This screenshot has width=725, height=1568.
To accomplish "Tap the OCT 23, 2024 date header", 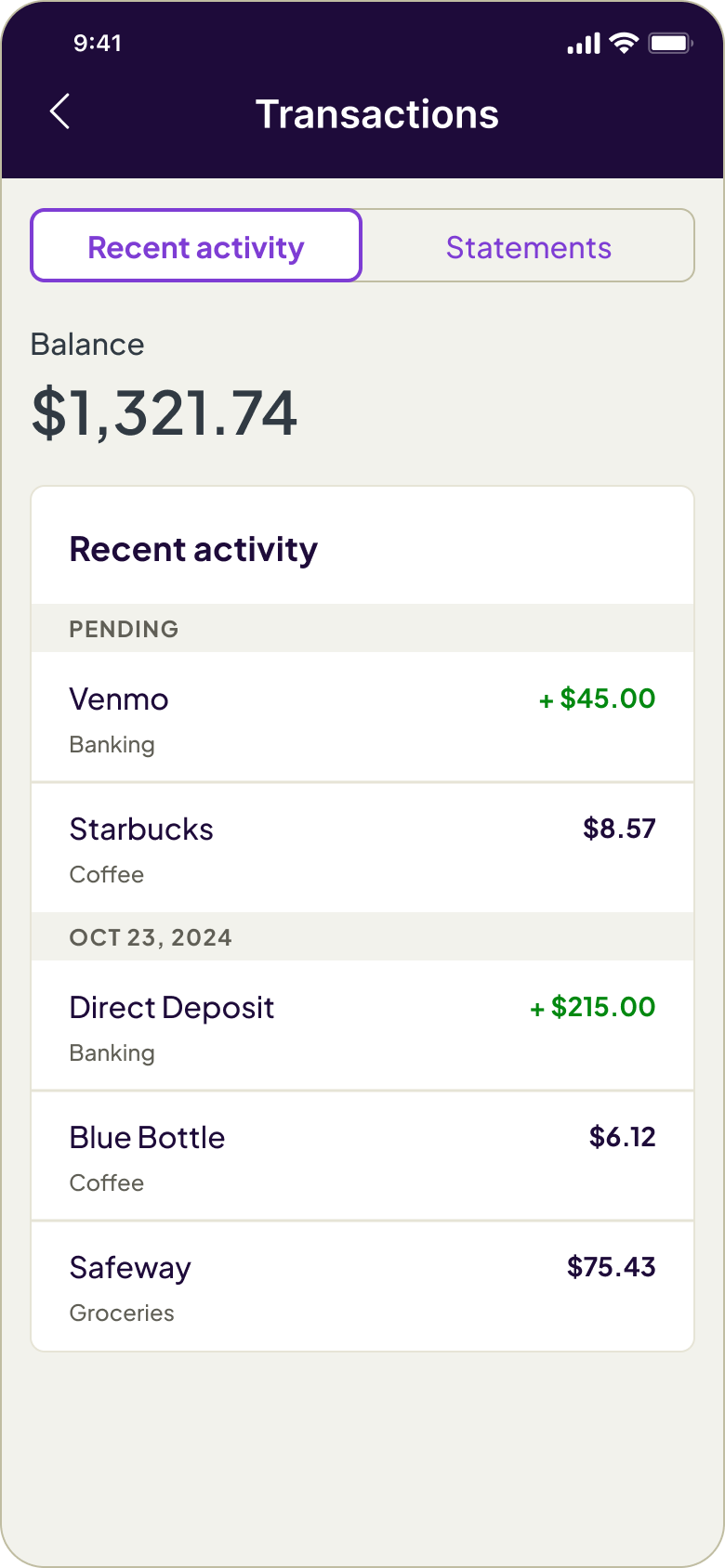I will tap(151, 937).
